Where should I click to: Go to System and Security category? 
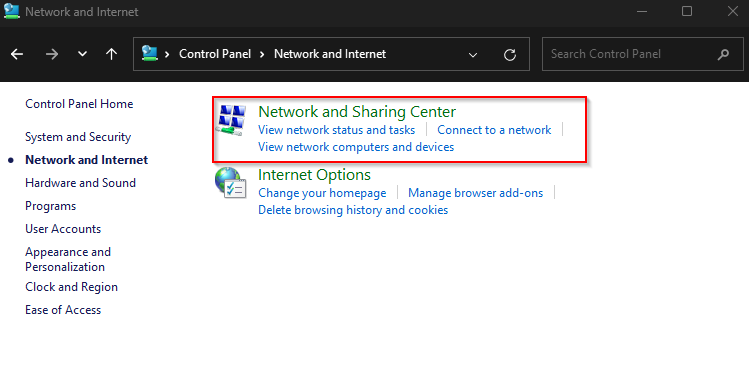[78, 137]
